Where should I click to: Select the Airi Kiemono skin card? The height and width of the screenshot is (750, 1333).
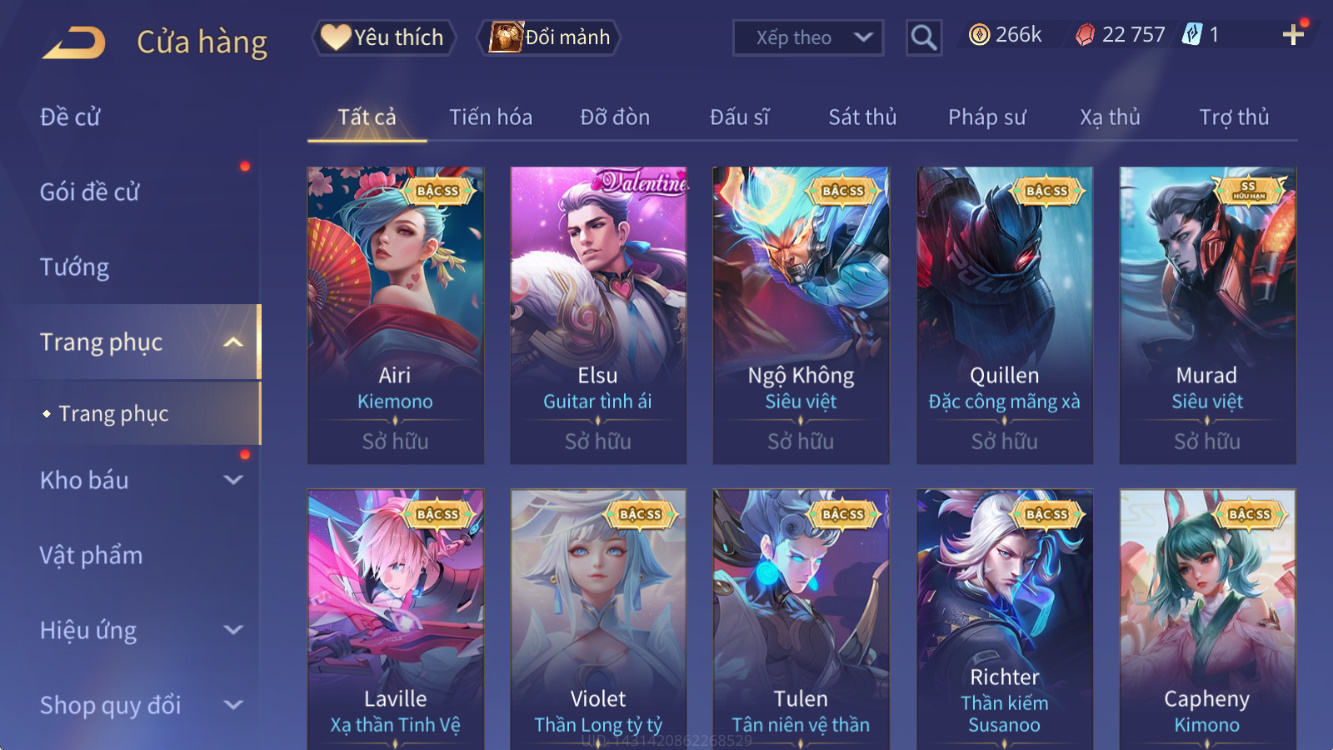click(395, 315)
